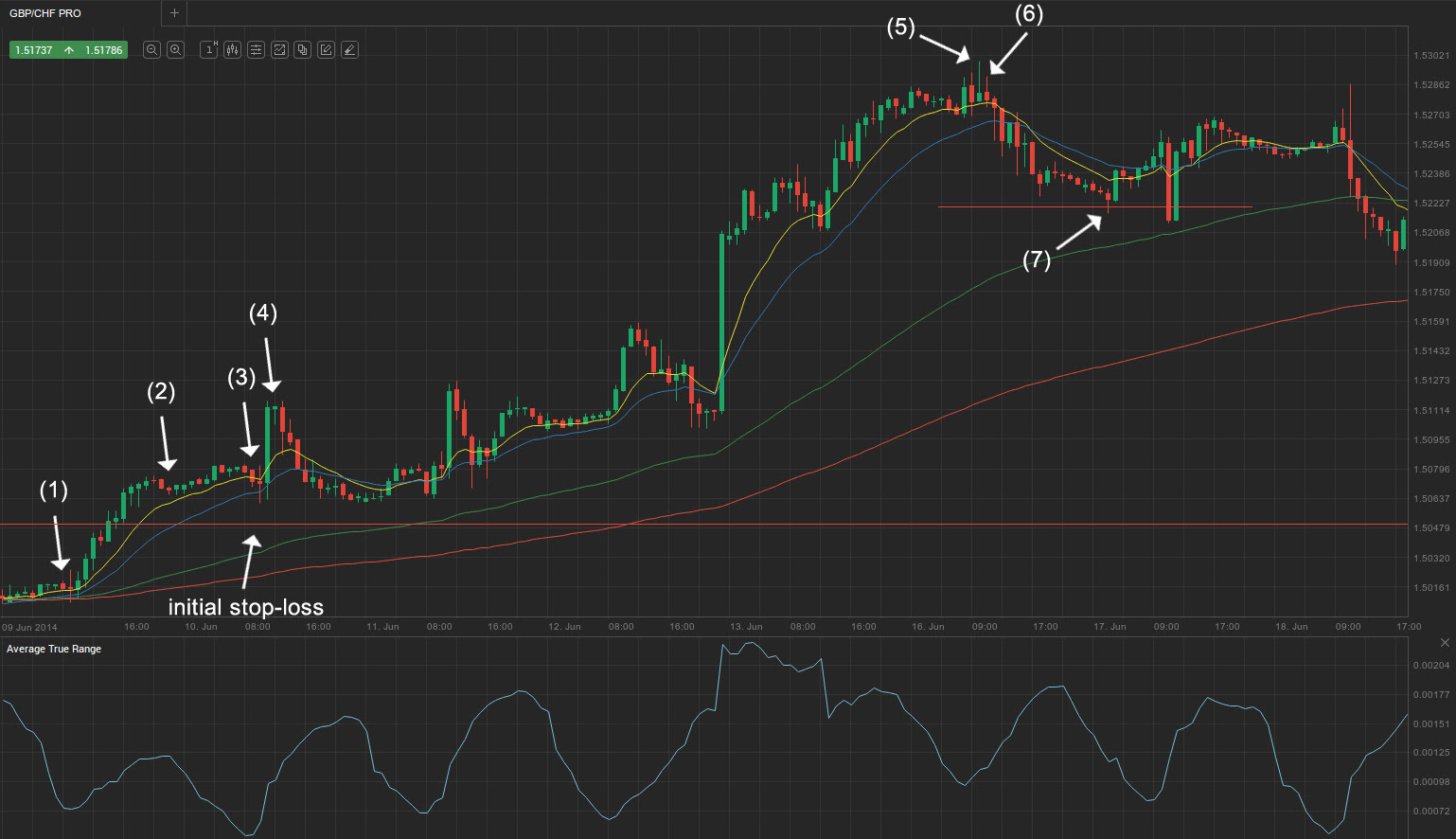Click the Average True Range label

coord(54,649)
